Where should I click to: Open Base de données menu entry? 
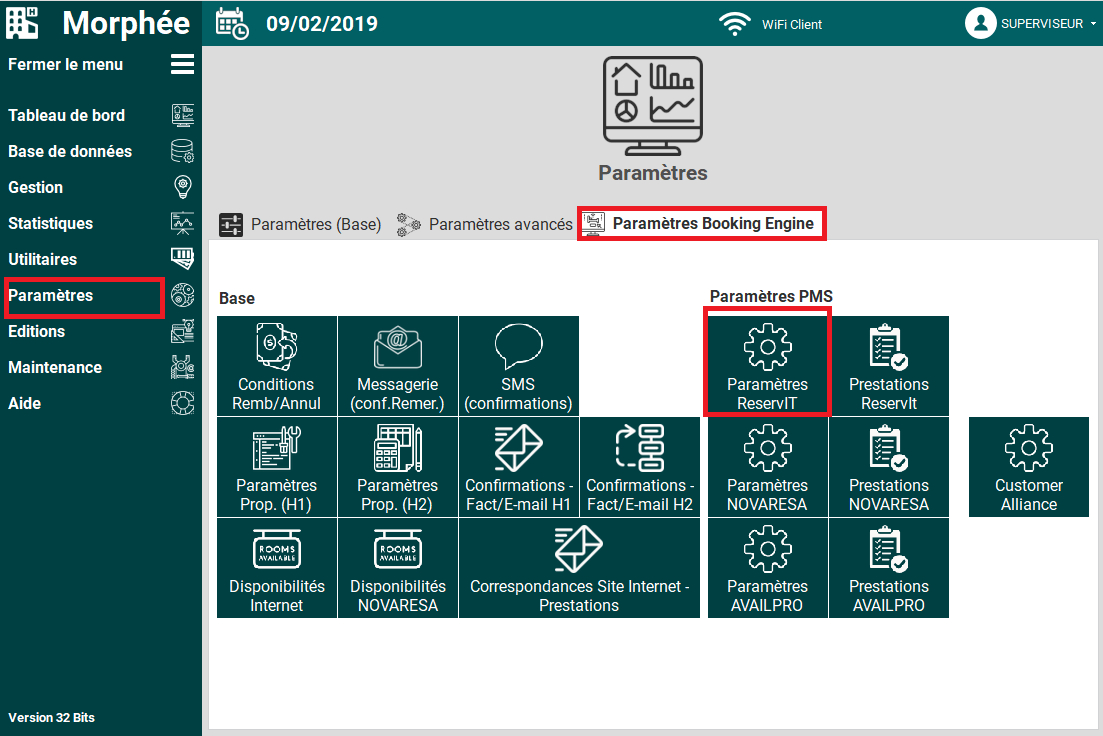(70, 151)
